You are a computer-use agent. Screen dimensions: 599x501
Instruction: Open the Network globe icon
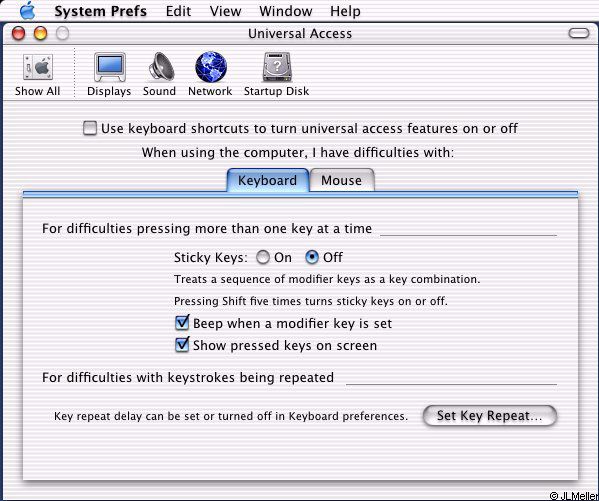tap(211, 67)
